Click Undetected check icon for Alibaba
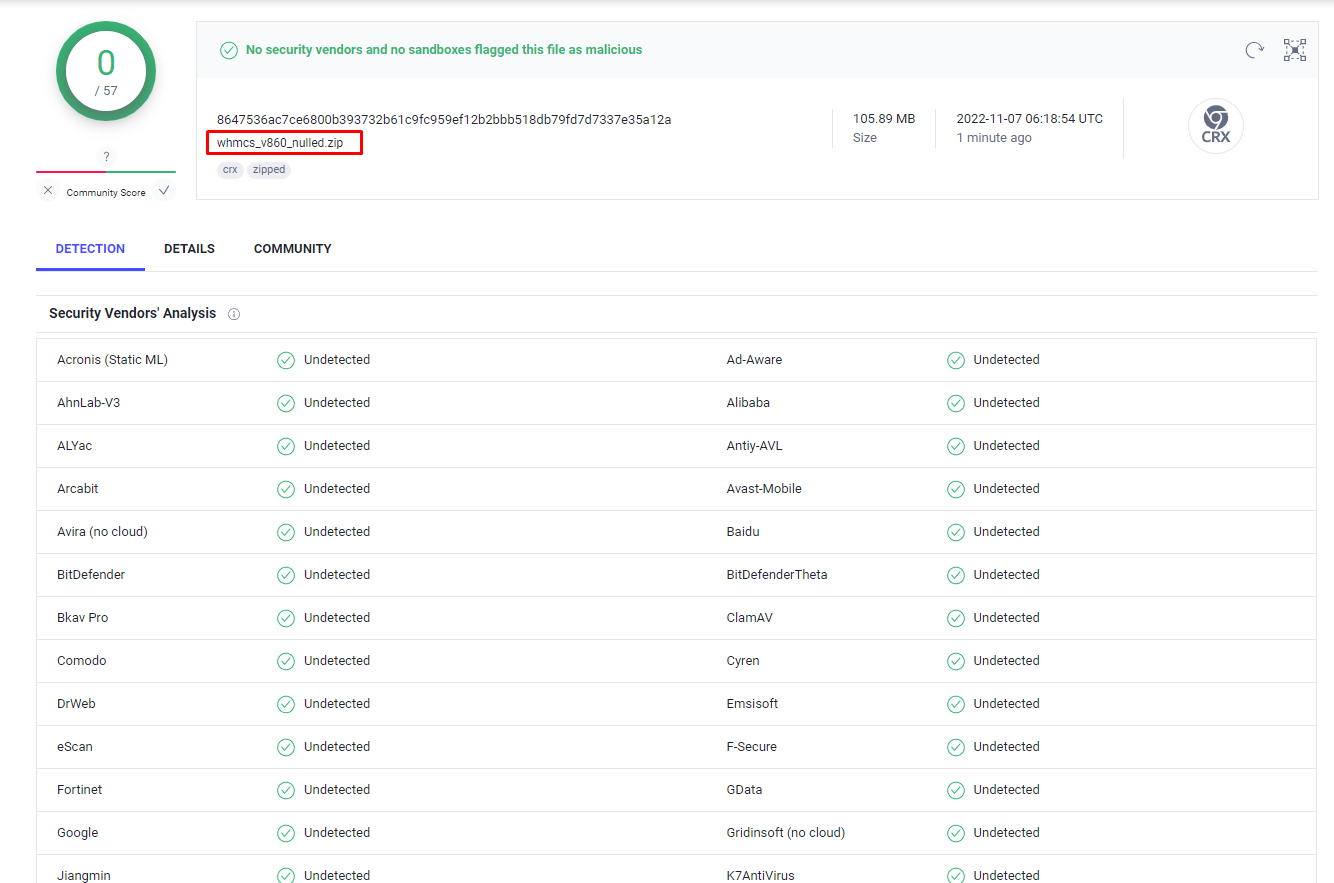The height and width of the screenshot is (883, 1334). [956, 403]
